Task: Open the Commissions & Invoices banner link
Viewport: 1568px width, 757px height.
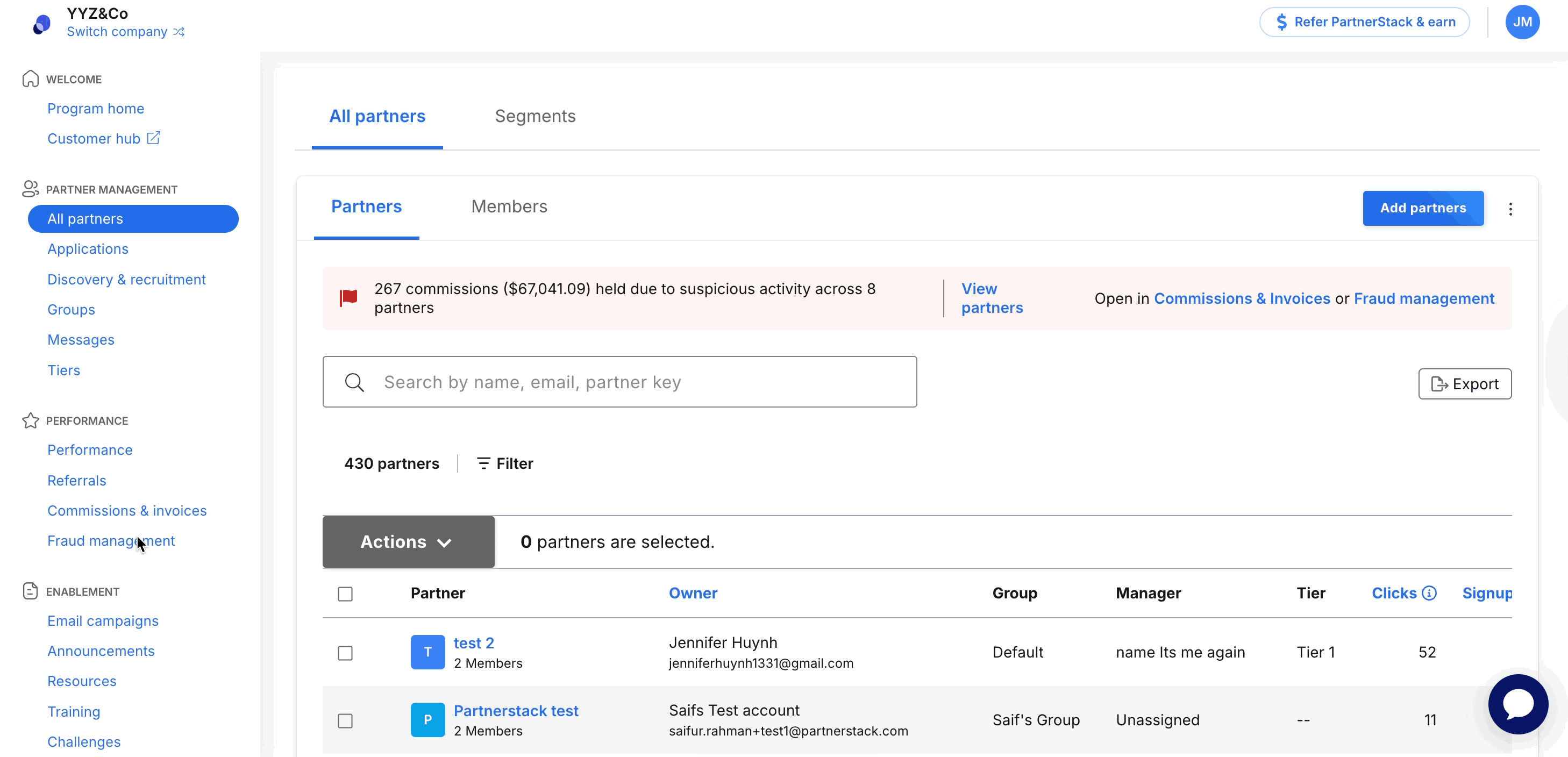Action: click(x=1242, y=298)
